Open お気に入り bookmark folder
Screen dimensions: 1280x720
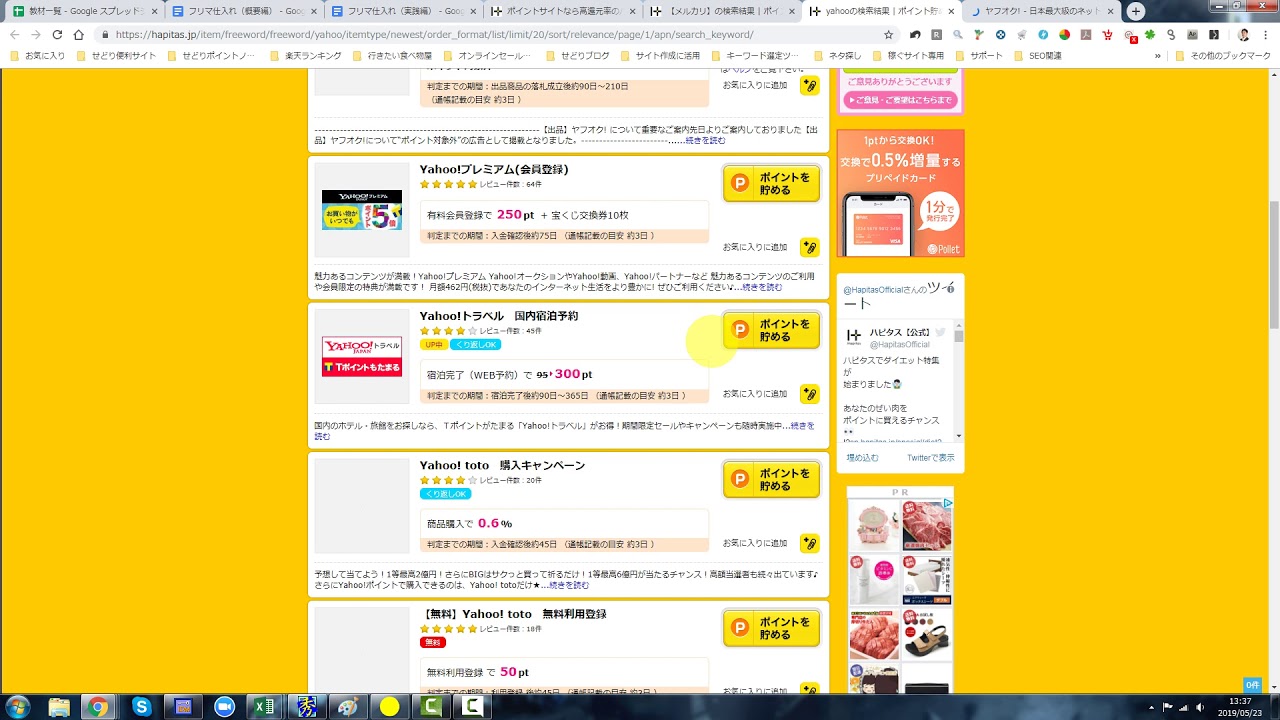38,56
